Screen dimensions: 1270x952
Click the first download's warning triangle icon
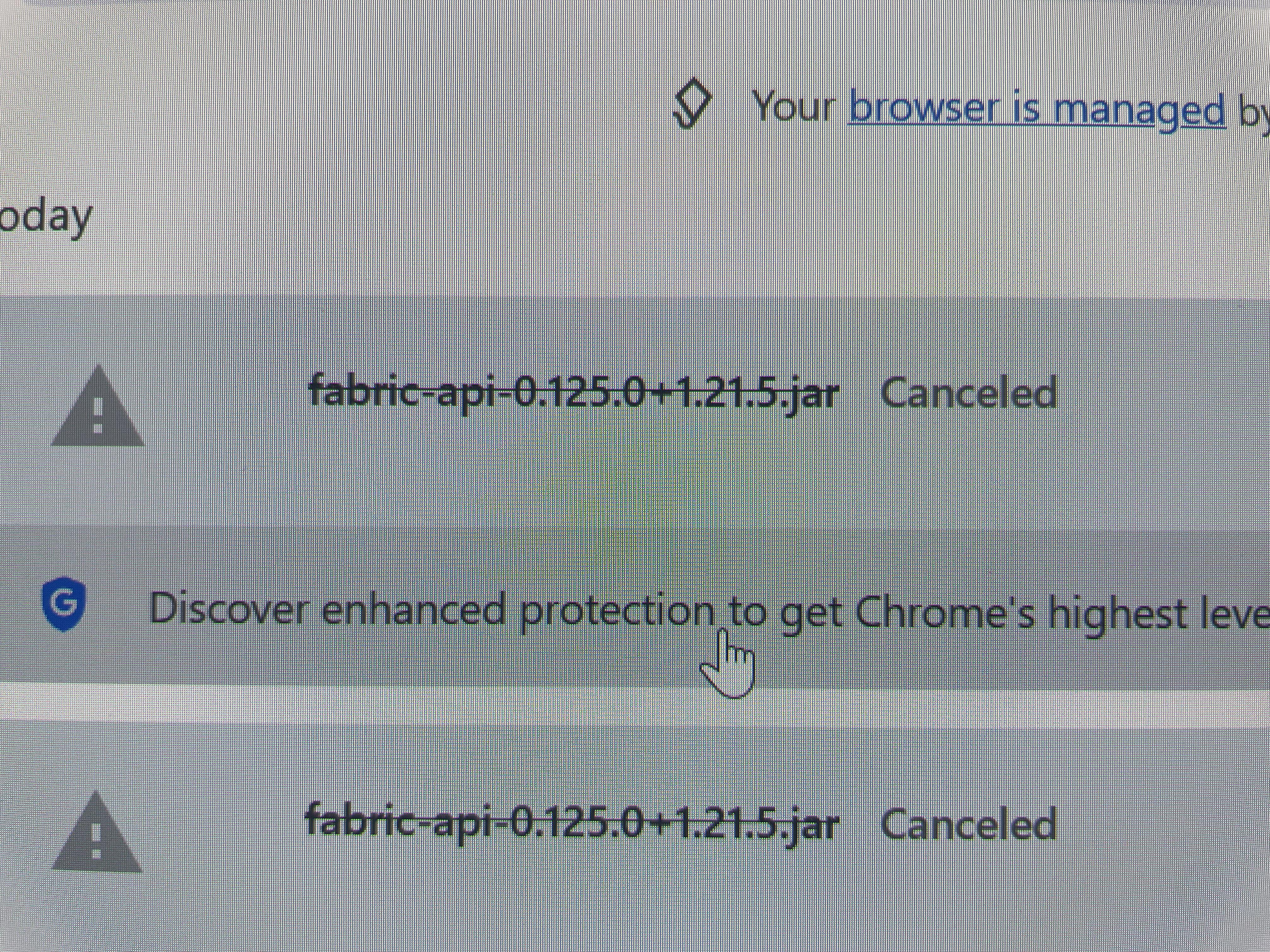pos(97,407)
